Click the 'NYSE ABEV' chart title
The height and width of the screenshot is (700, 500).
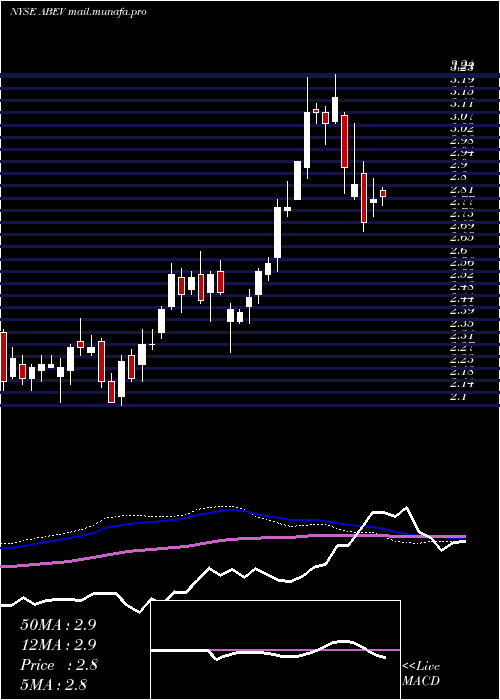coord(38,12)
